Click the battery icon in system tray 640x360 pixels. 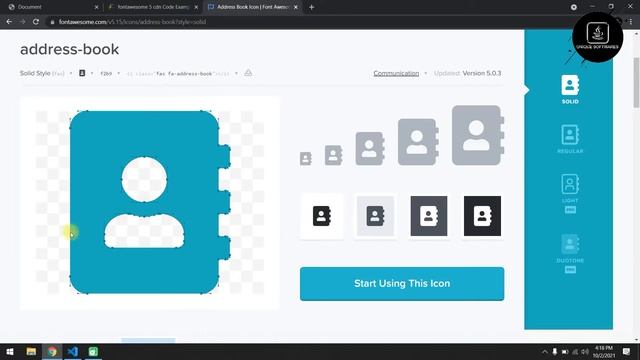(565, 351)
